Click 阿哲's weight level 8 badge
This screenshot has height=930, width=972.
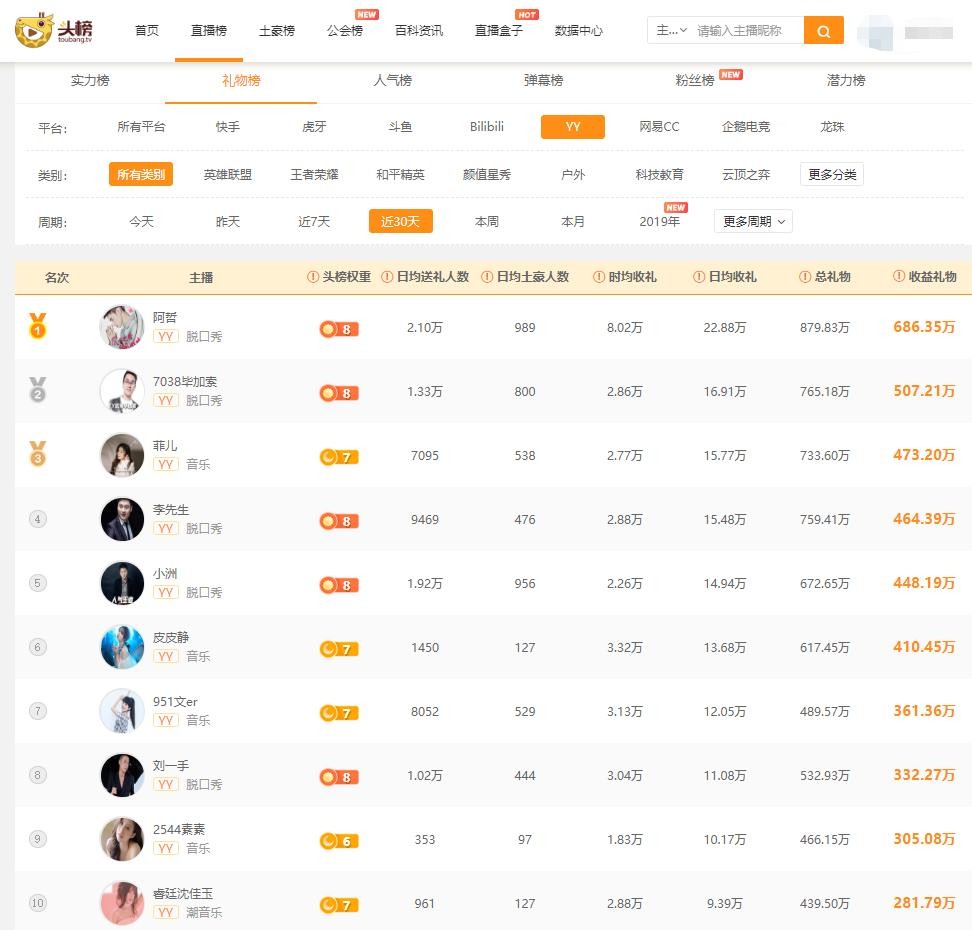point(338,329)
